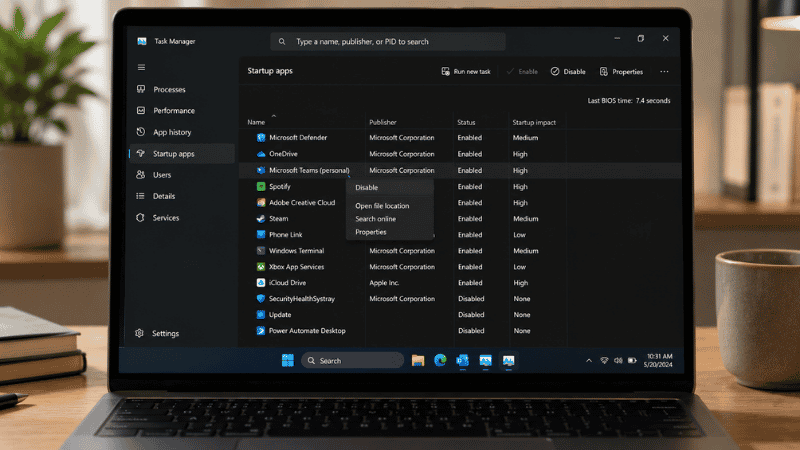800x450 pixels.
Task: Click the Services sidebar icon
Action: click(x=140, y=217)
